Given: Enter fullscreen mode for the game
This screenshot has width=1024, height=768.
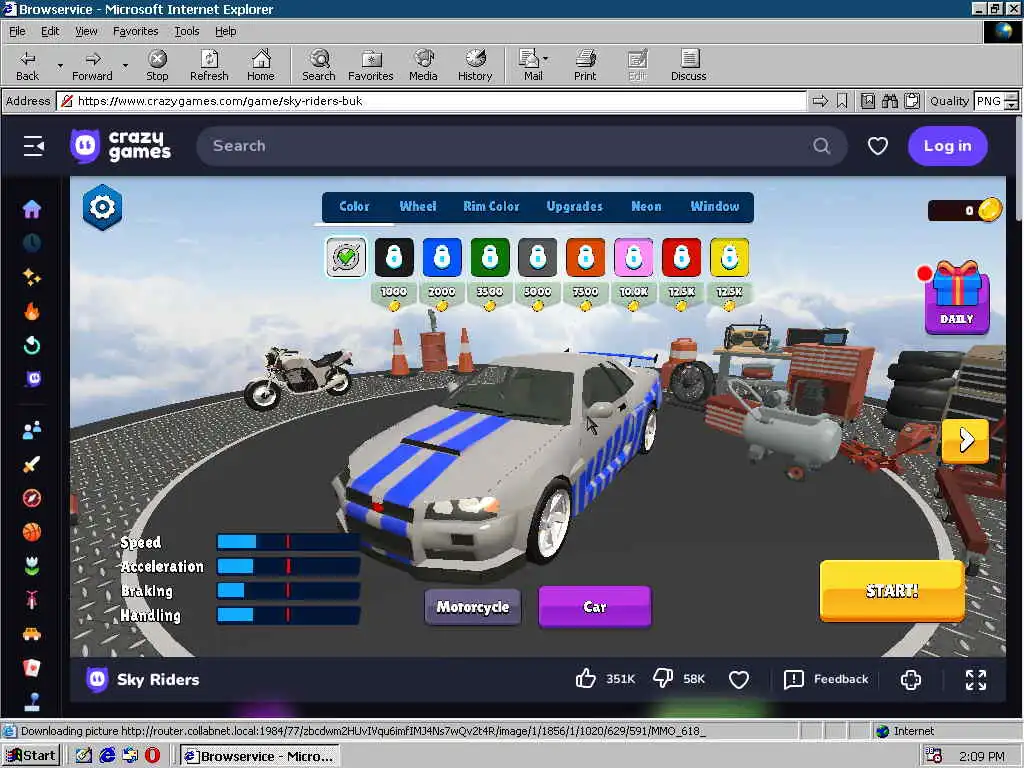Looking at the screenshot, I should coord(976,679).
